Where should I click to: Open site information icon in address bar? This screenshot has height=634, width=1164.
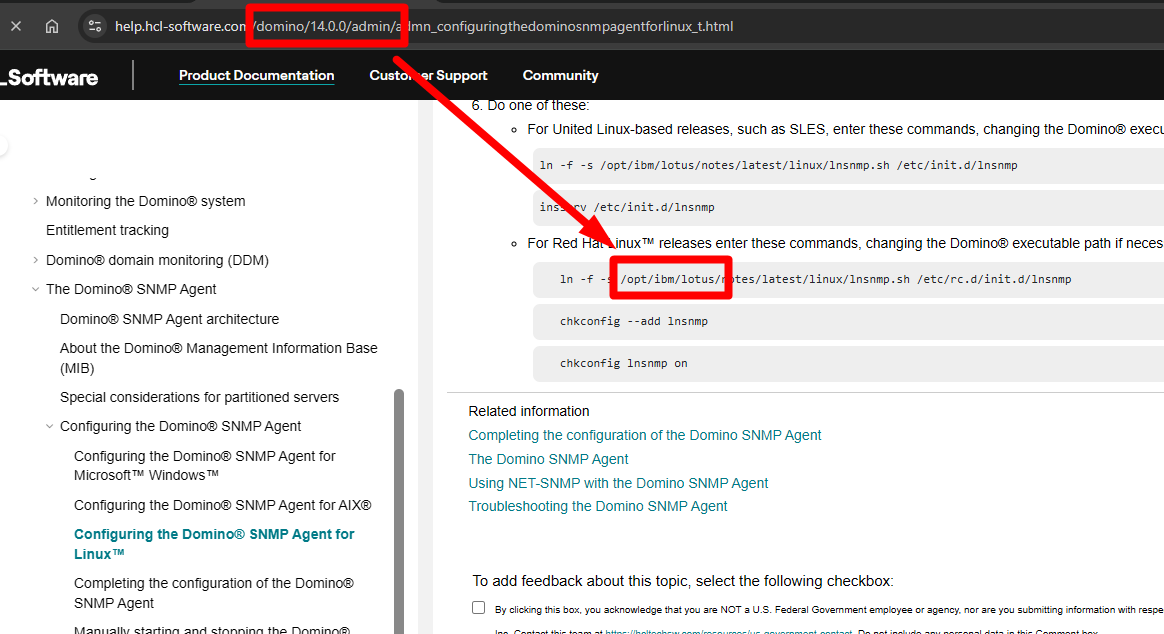tap(95, 26)
